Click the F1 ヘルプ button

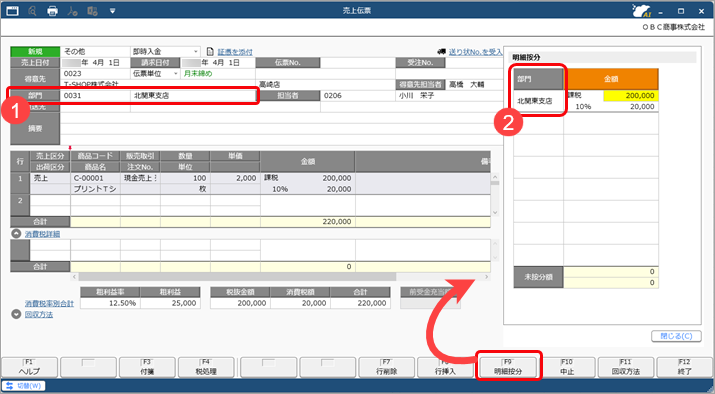pos(30,367)
